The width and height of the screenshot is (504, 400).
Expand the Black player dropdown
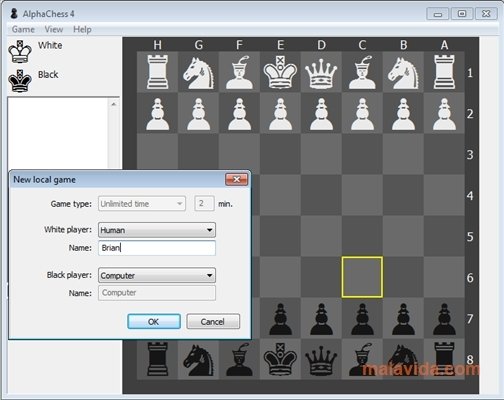coord(157,275)
